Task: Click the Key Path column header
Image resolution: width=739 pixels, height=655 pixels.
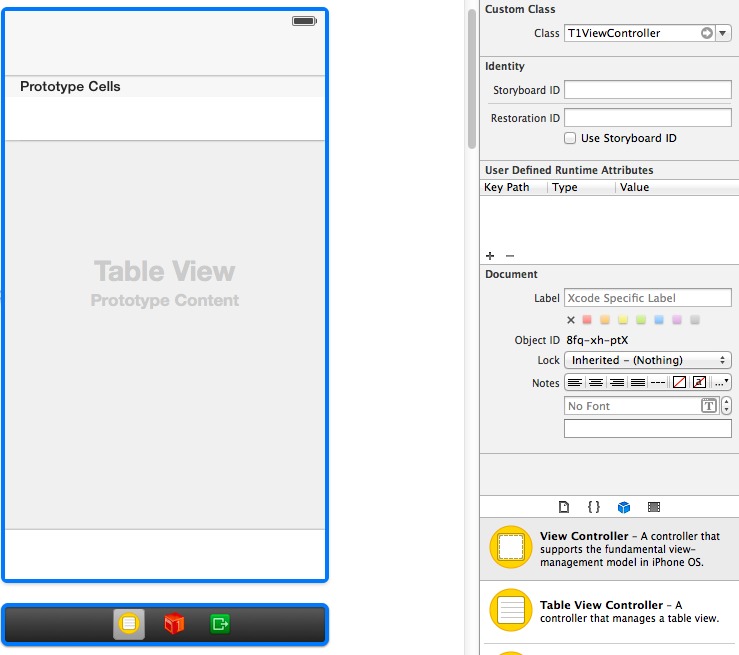Action: click(514, 187)
